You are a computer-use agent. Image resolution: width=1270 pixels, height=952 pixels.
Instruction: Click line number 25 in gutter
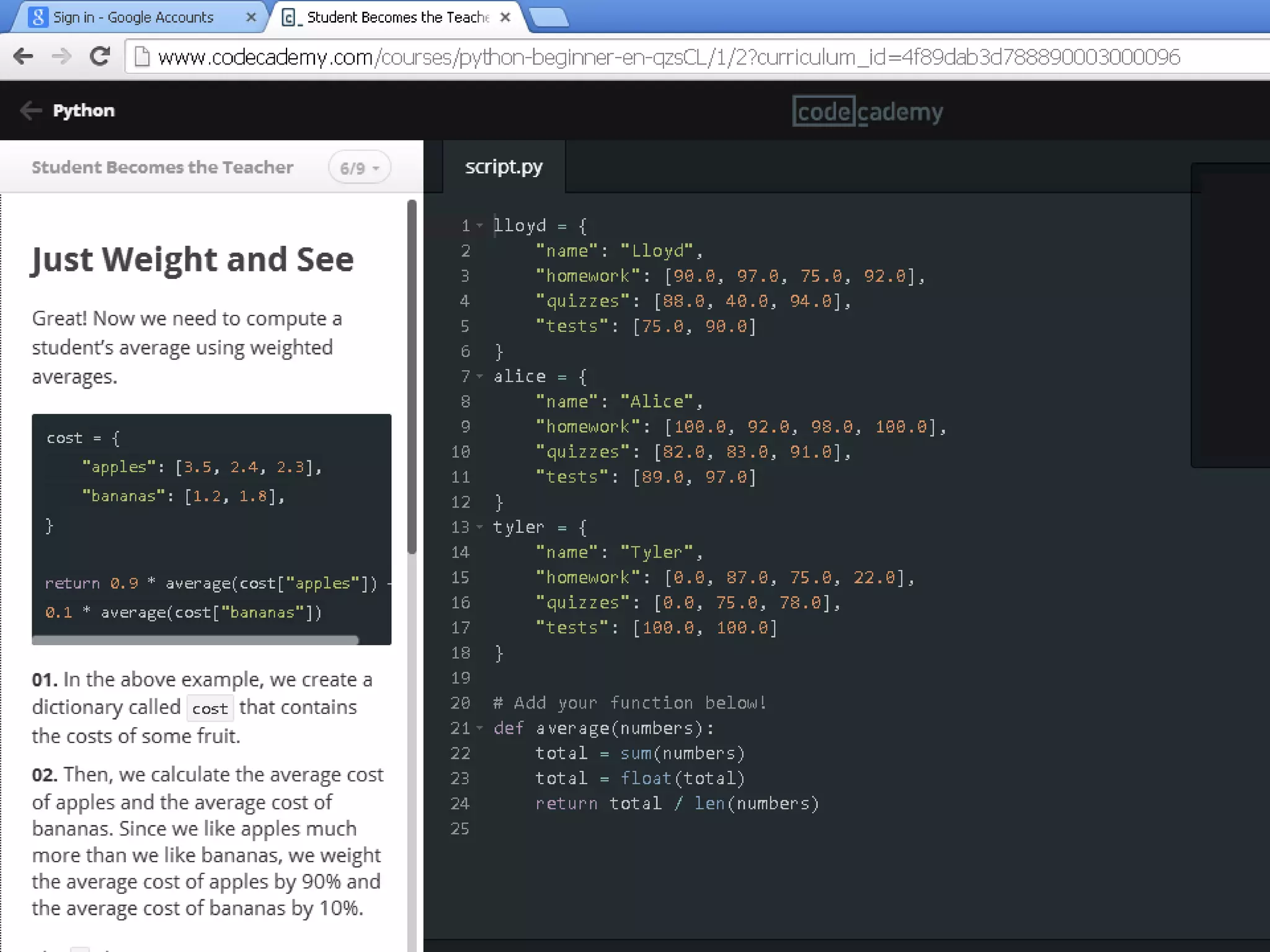pos(460,829)
